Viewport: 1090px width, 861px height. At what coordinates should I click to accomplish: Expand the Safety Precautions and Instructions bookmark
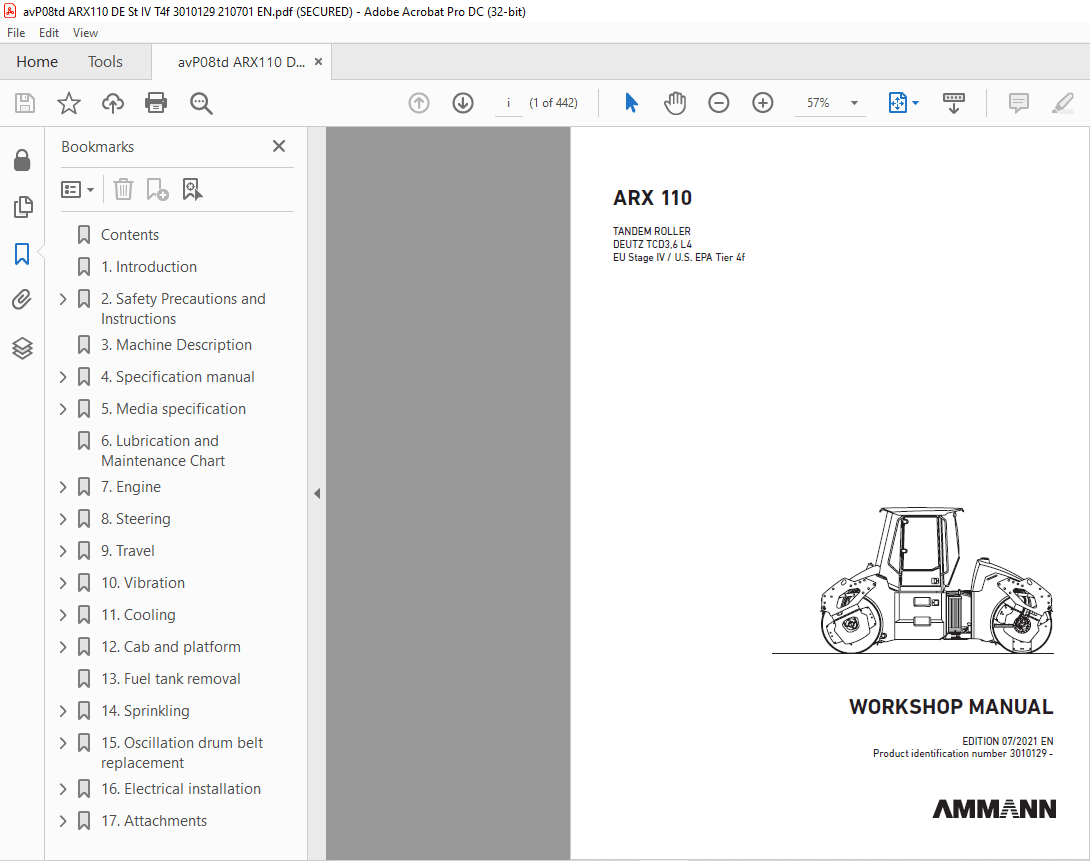point(62,298)
